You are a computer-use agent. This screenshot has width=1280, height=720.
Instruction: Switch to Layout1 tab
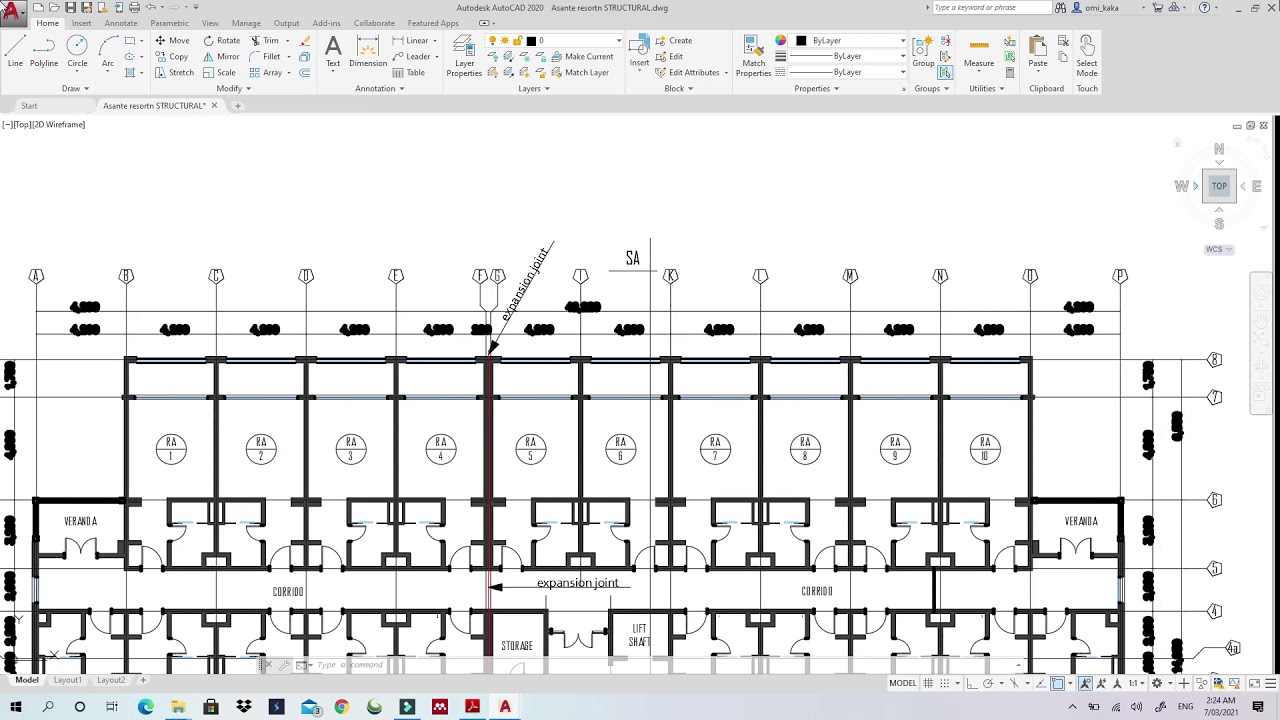click(x=68, y=680)
